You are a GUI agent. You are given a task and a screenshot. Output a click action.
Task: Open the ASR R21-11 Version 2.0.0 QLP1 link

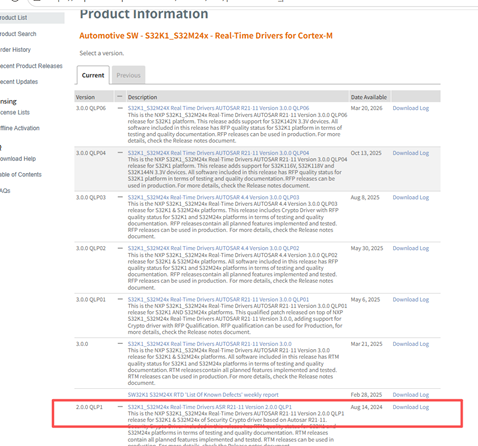tap(210, 407)
